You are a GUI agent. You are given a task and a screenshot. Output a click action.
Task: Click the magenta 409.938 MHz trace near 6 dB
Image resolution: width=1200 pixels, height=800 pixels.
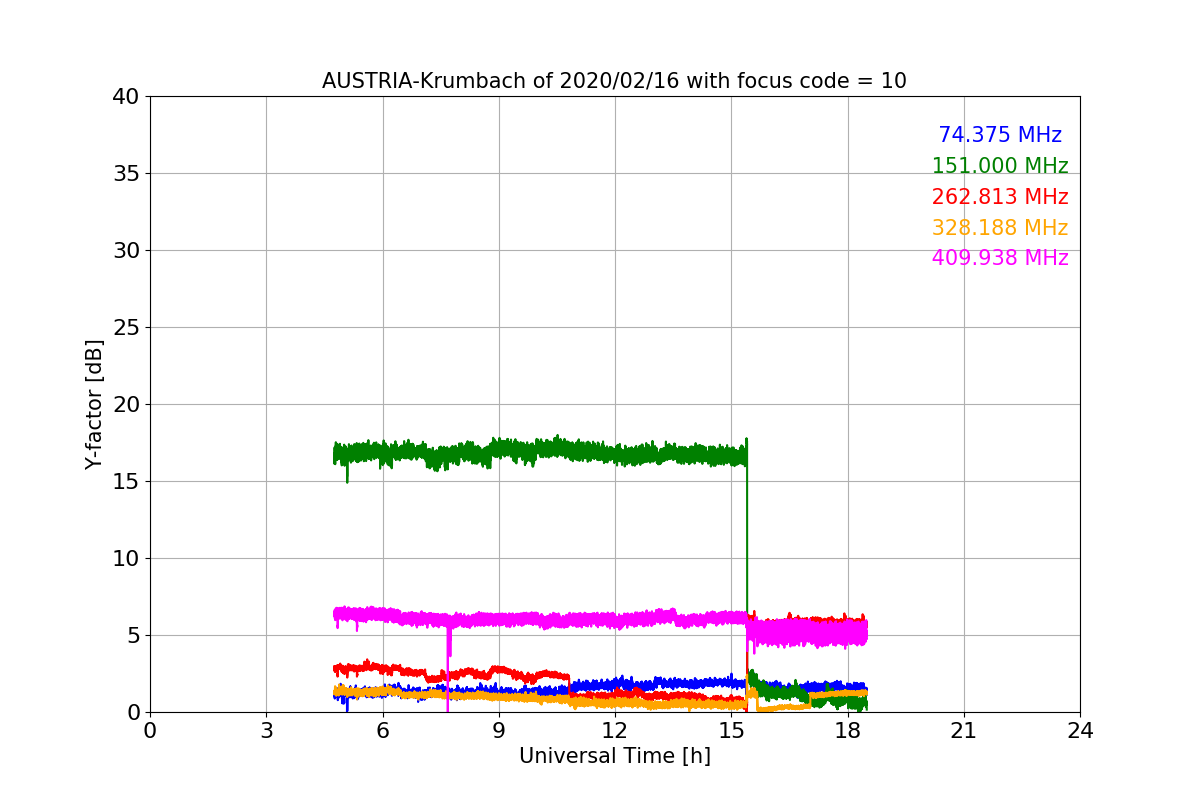[540, 620]
